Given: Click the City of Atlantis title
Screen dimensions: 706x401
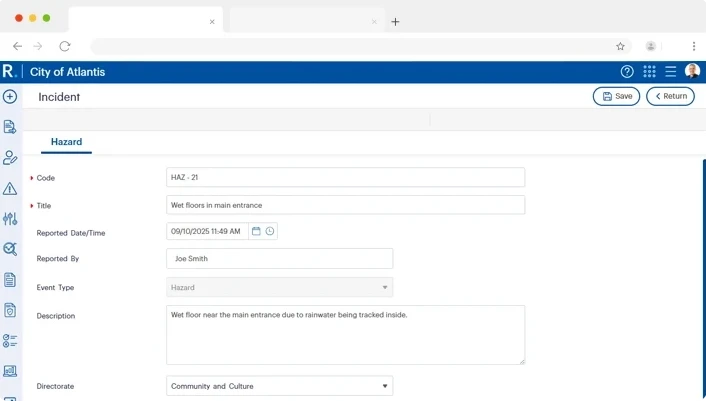Looking at the screenshot, I should [x=68, y=72].
